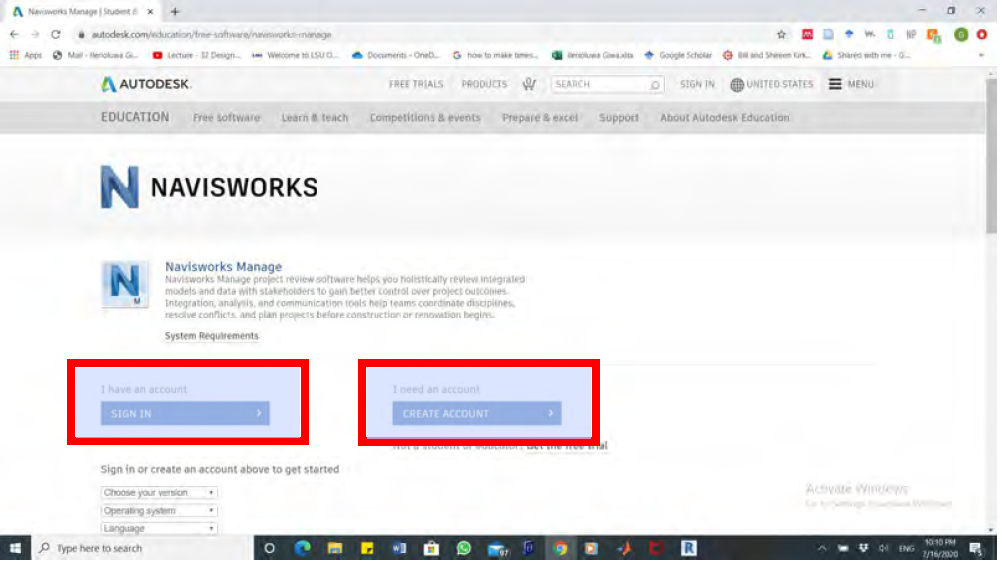
Task: Open the Operating system dropdown
Action: [159, 511]
